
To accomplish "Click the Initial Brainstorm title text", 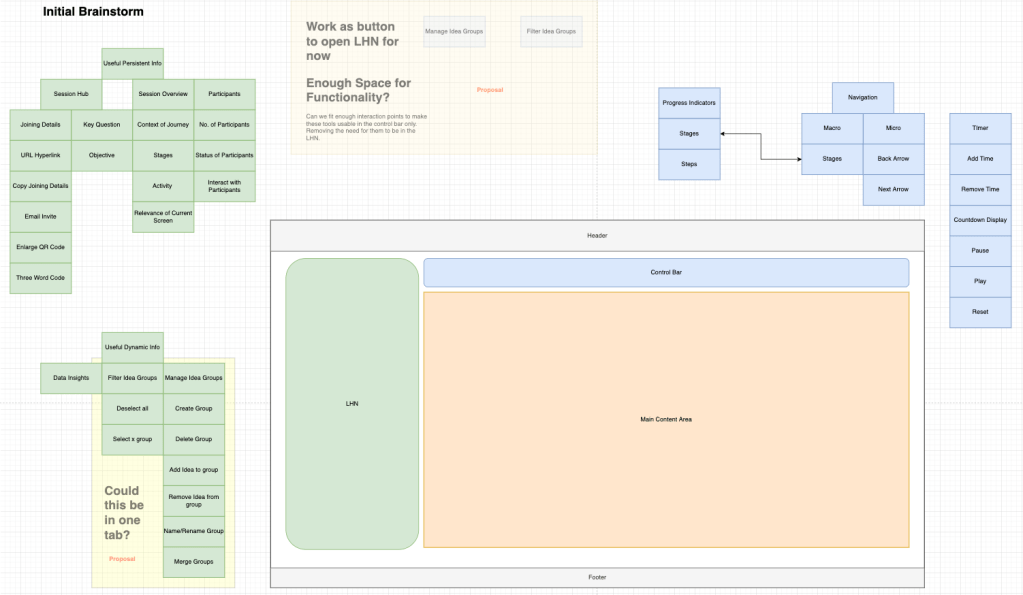I will pos(93,12).
